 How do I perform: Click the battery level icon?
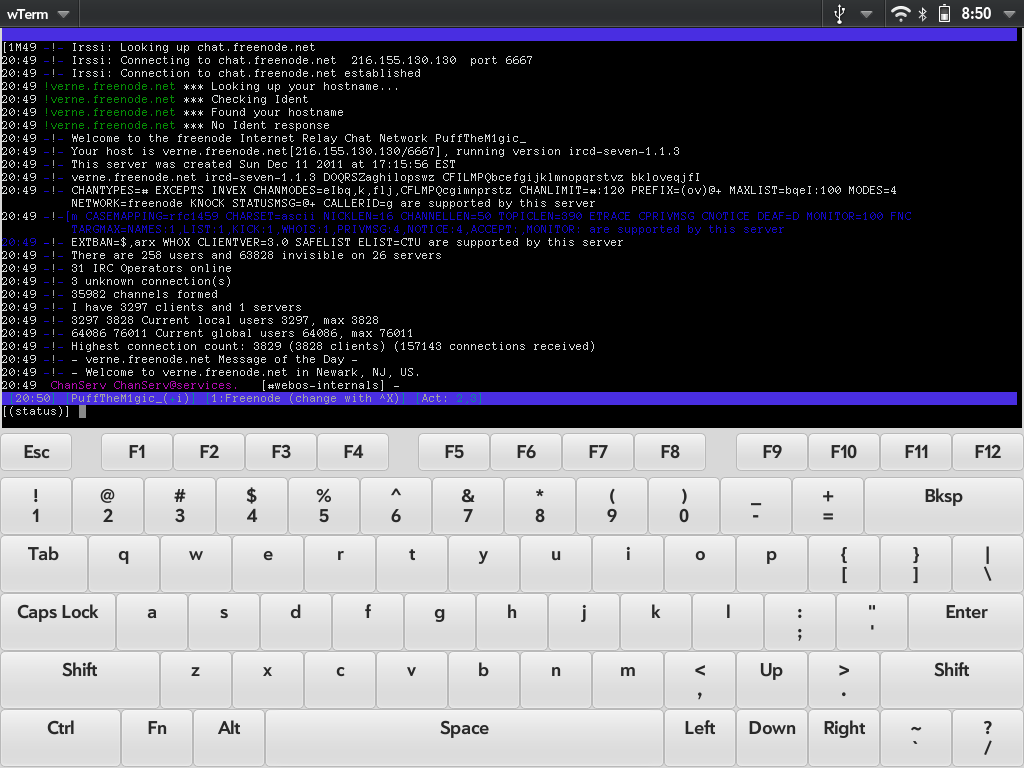pos(943,14)
